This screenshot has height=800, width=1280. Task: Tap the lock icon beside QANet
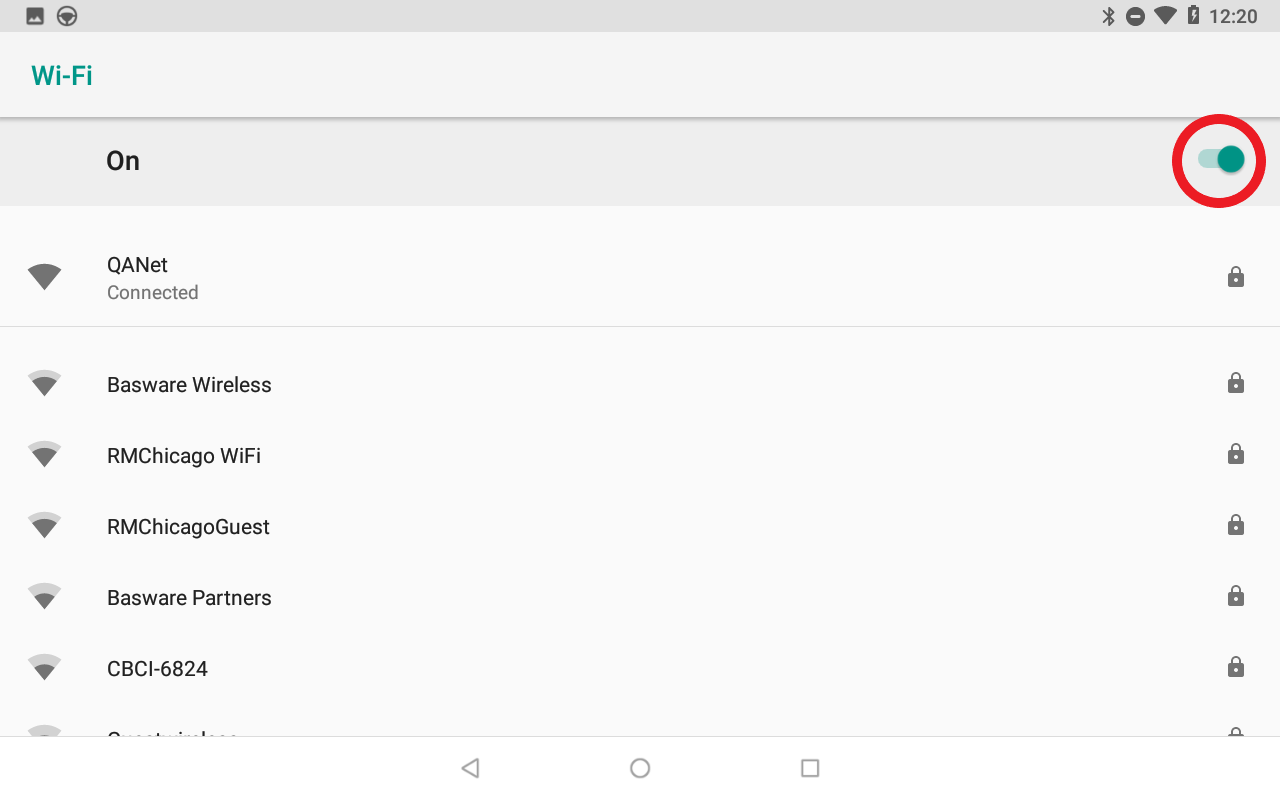1236,277
